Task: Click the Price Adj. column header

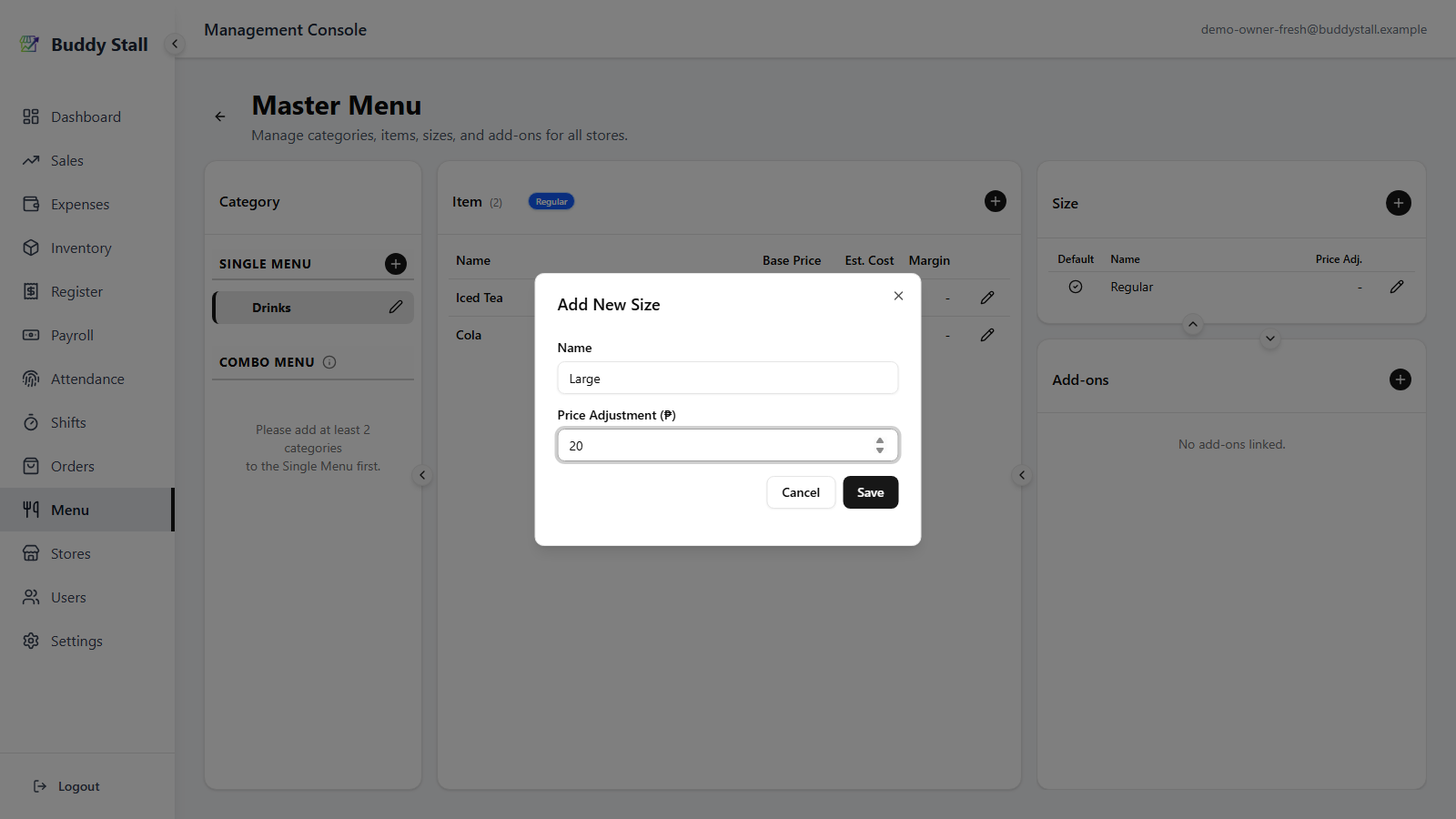Action: tap(1339, 259)
